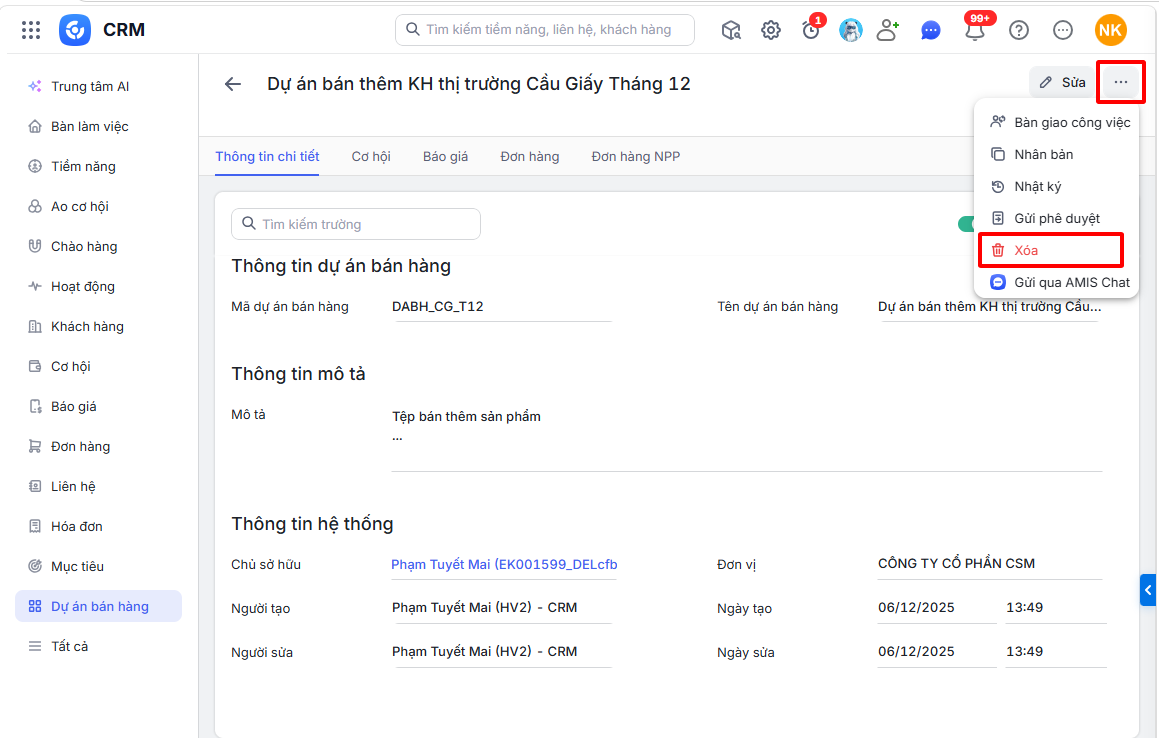Screen dimensions: 1159x738
Task: Expand the blue side panel arrow handle
Action: tap(1148, 590)
